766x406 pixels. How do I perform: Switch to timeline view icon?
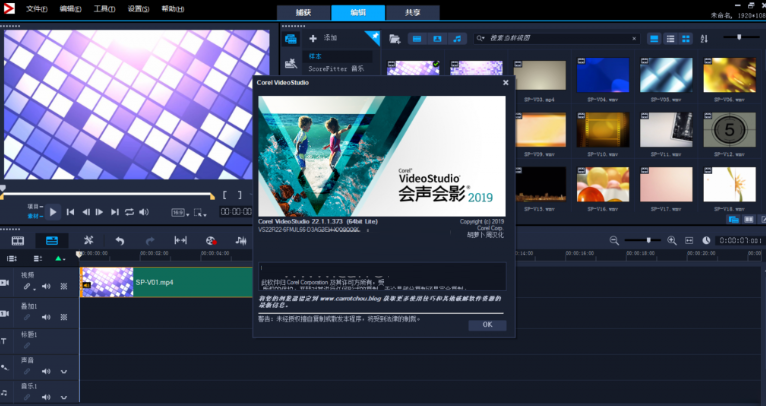(52, 240)
